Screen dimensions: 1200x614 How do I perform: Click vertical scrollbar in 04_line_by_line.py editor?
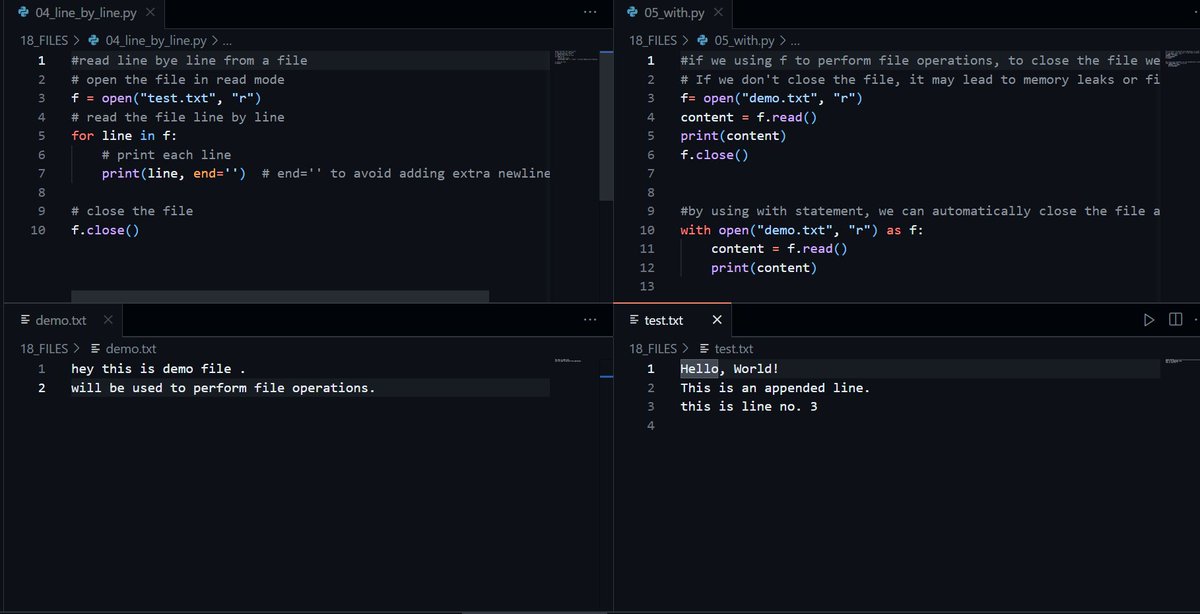[x=606, y=125]
